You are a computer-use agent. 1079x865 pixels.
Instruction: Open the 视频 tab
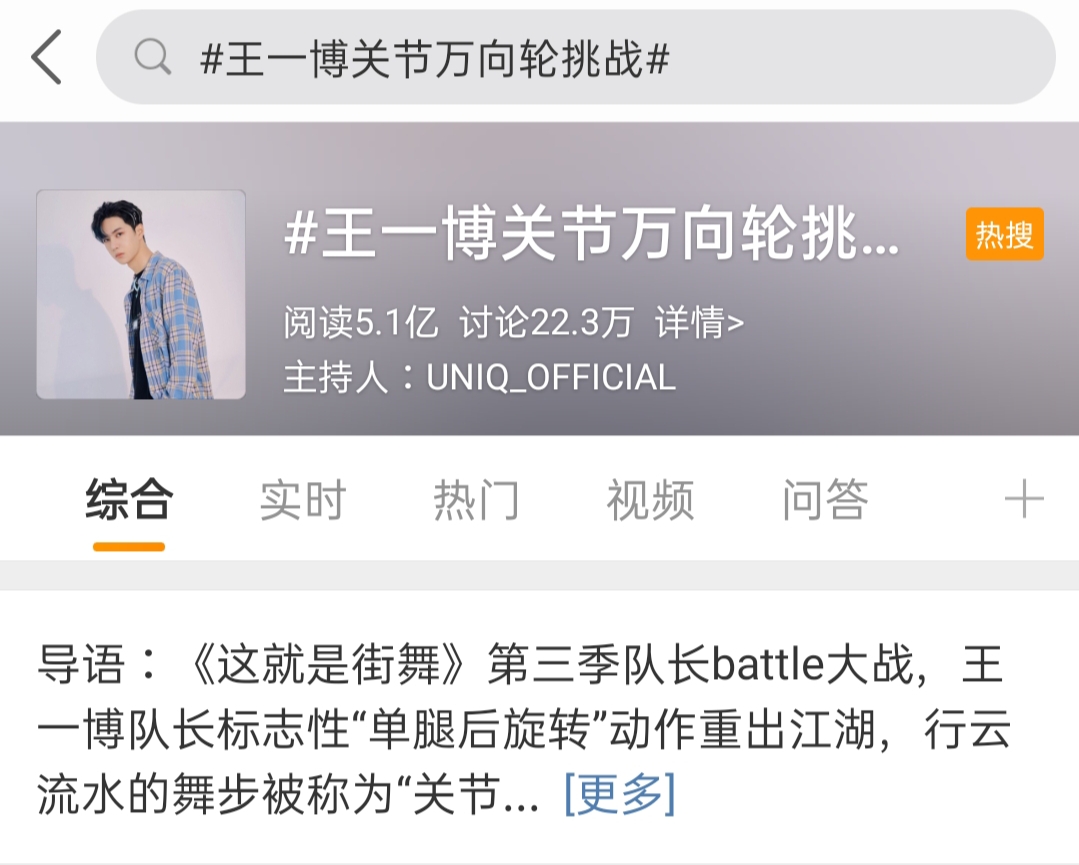[x=650, y=500]
